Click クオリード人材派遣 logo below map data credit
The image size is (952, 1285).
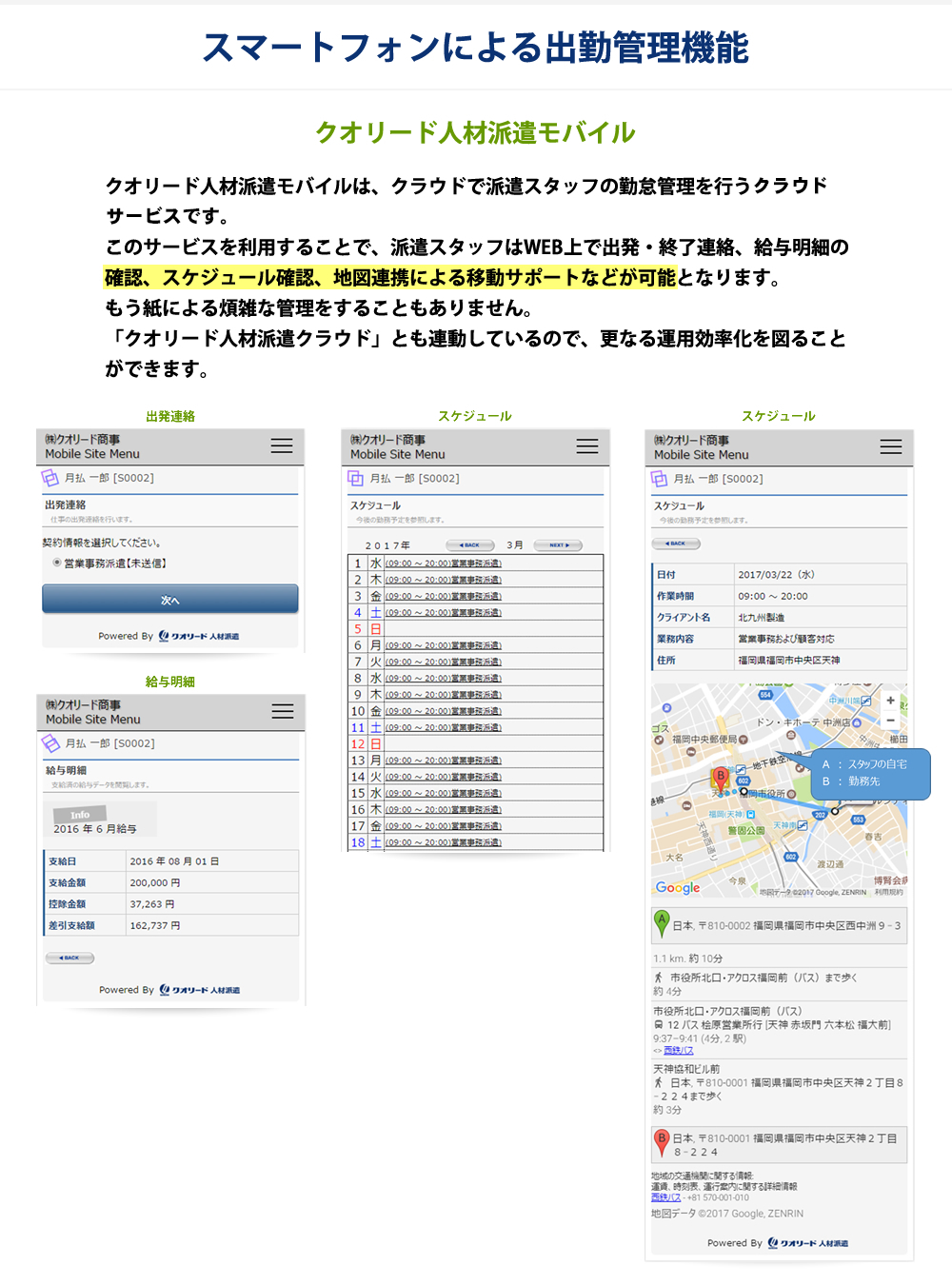pyautogui.click(x=807, y=1243)
